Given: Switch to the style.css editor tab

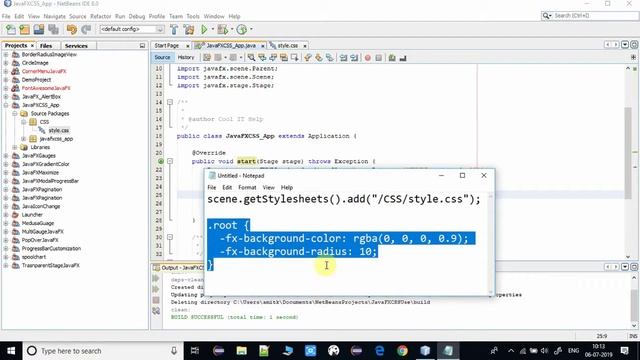Looking at the screenshot, I should click(287, 45).
